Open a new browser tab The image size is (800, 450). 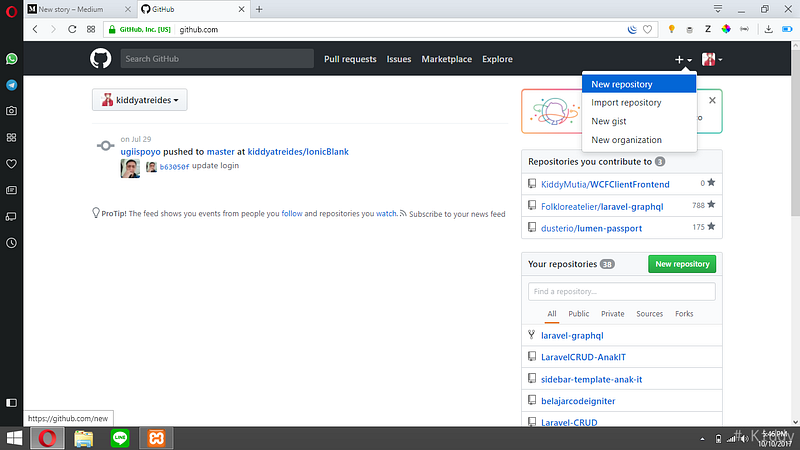[259, 9]
